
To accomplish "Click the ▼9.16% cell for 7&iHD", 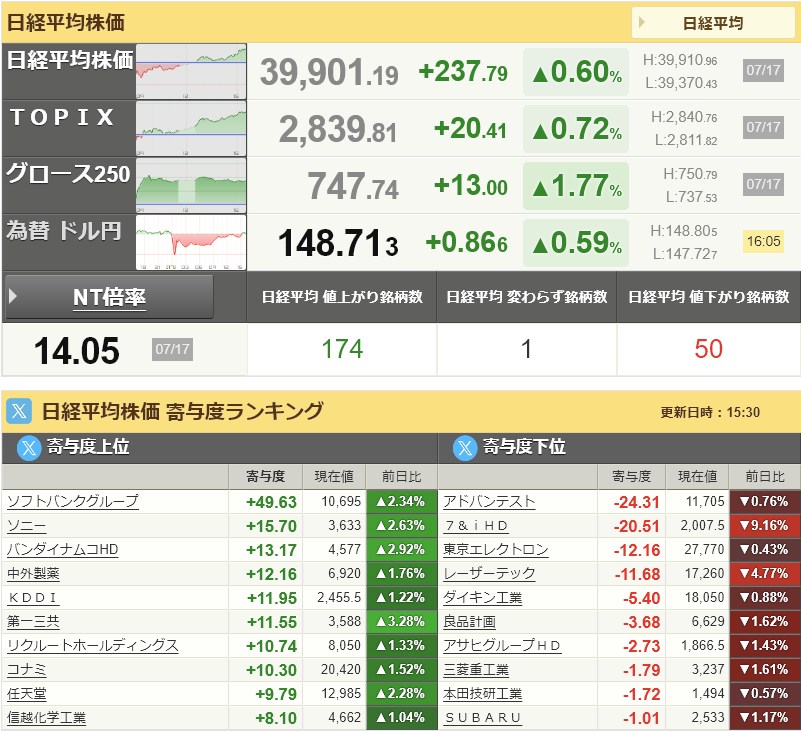I will tap(765, 525).
